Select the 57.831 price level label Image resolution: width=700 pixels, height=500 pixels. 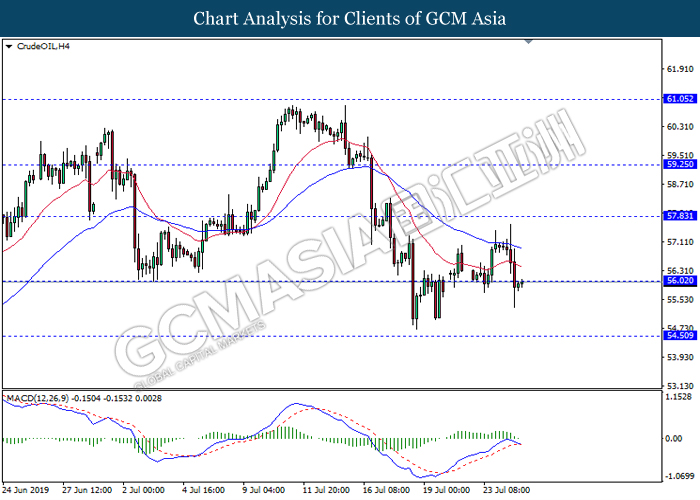[680, 216]
